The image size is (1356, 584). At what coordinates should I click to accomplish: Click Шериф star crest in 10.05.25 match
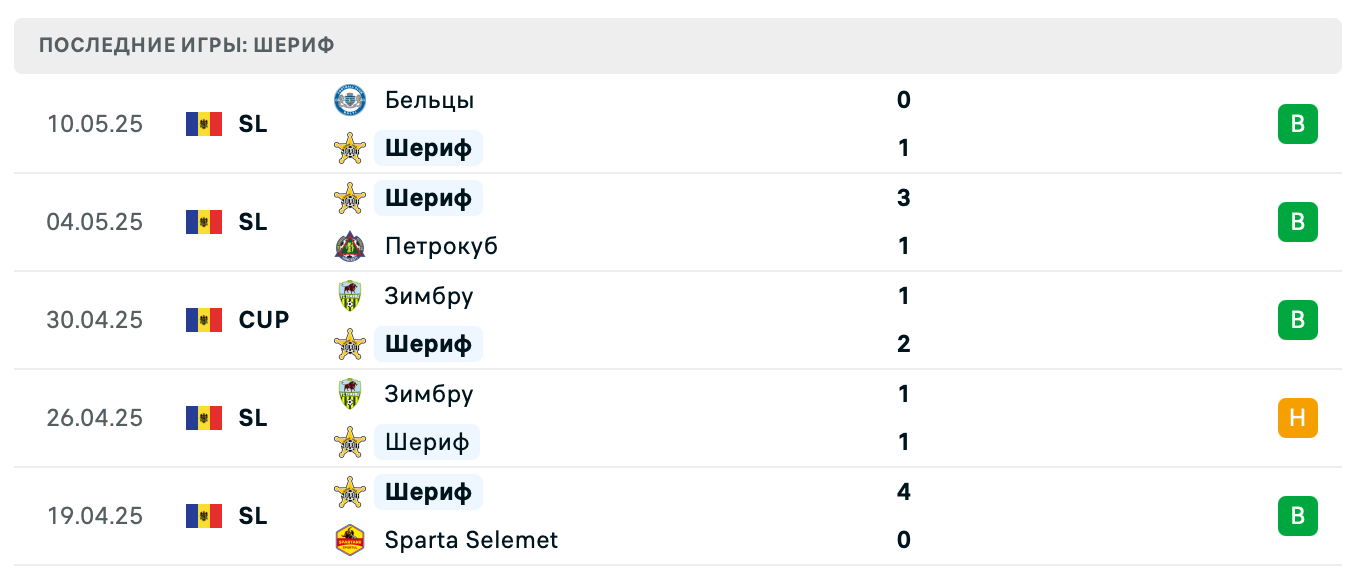click(x=350, y=148)
